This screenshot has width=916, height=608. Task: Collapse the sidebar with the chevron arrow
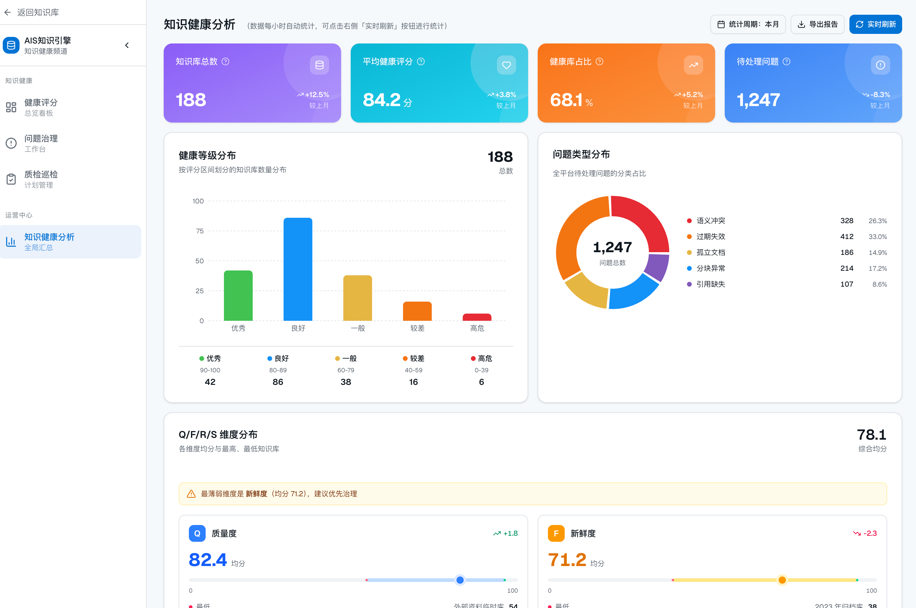[x=127, y=45]
